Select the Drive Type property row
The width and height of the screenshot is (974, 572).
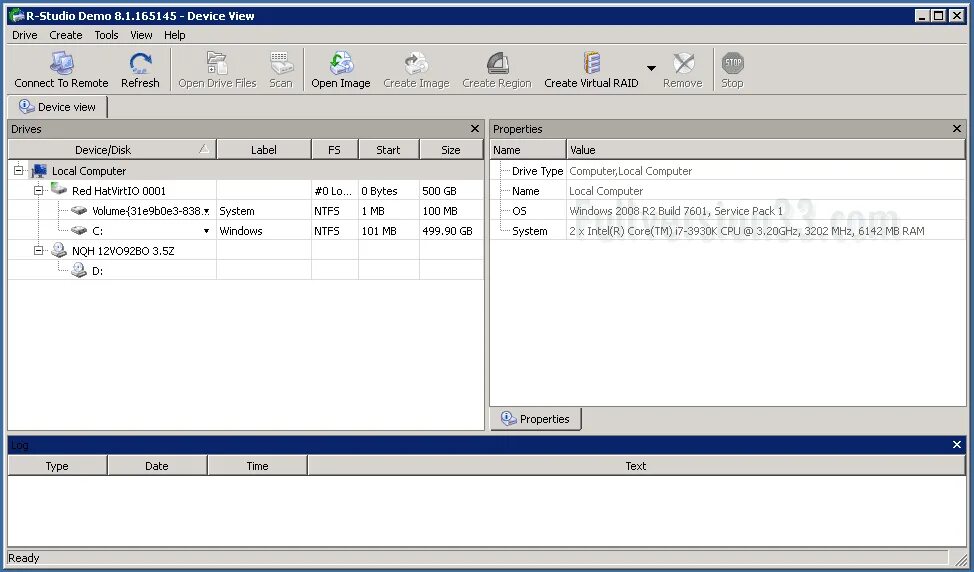click(728, 171)
